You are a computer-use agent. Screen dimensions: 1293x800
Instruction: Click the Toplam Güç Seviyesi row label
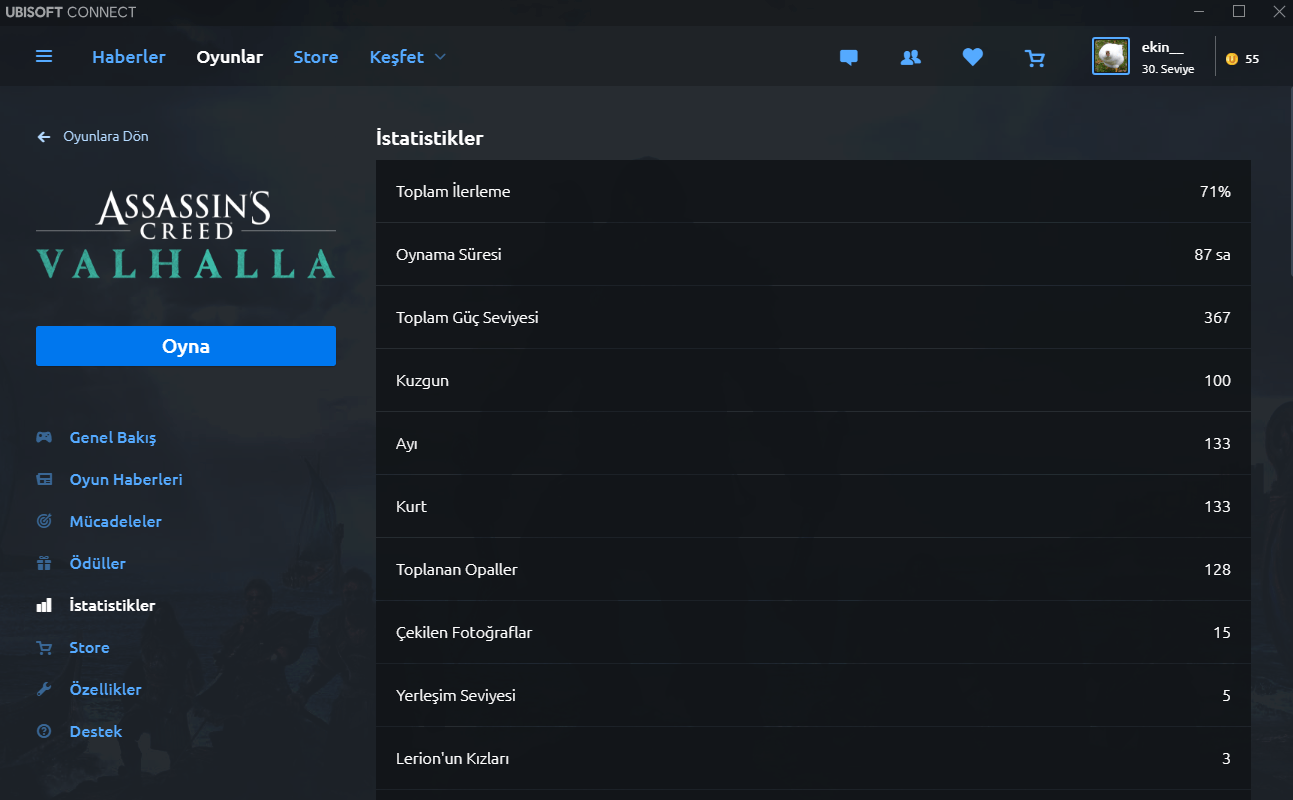coord(467,318)
